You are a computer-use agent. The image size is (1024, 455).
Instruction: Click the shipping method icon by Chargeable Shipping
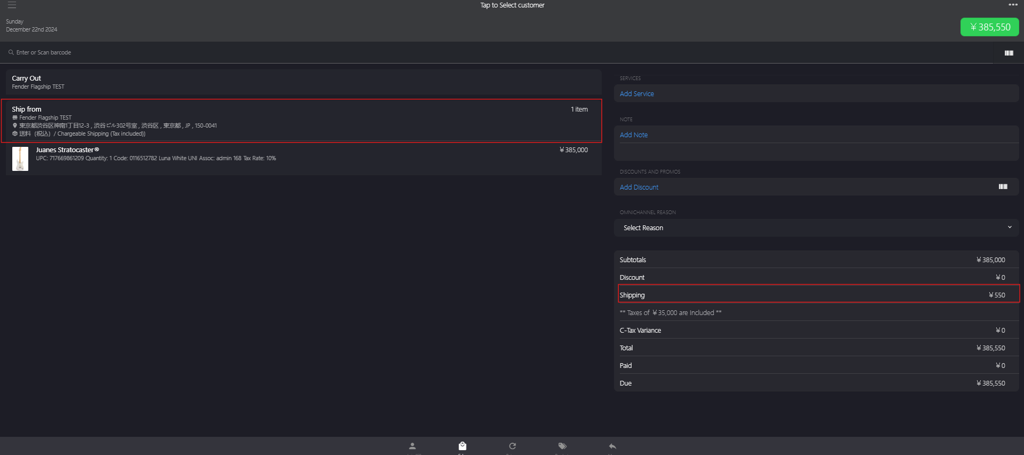click(x=14, y=133)
